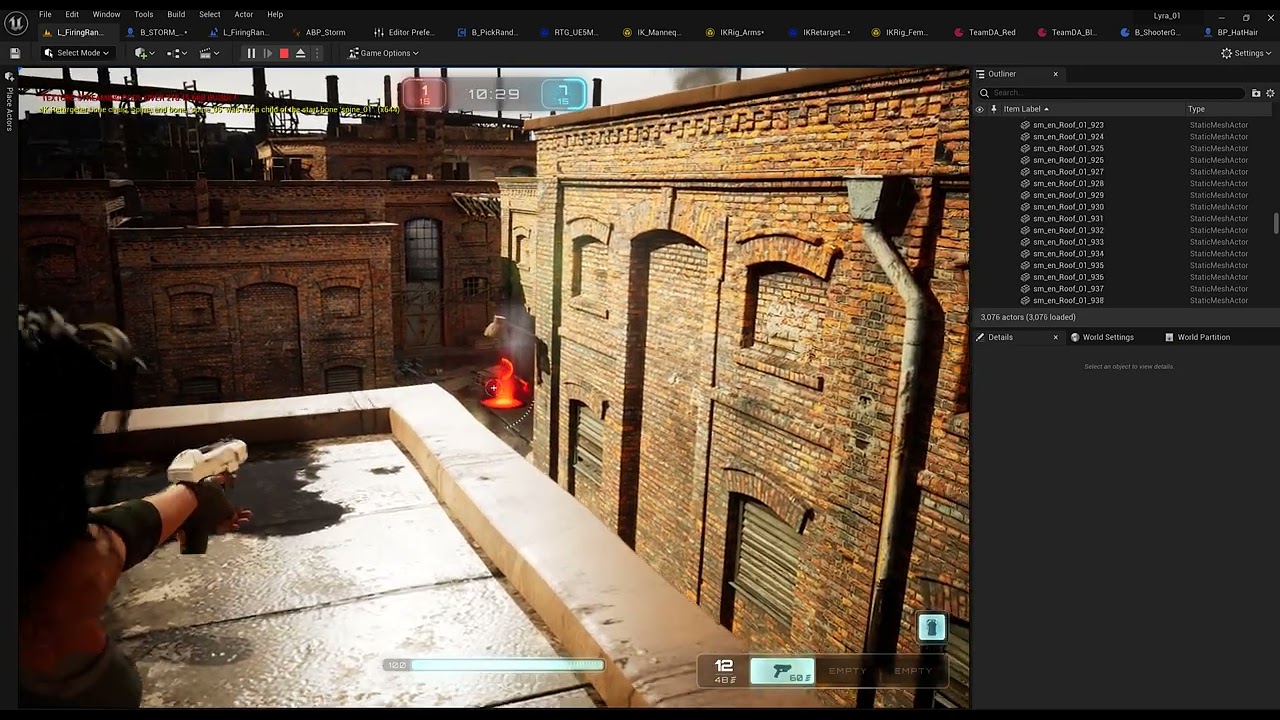
Task: Click the Unreal Engine logo icon
Action: click(x=16, y=23)
